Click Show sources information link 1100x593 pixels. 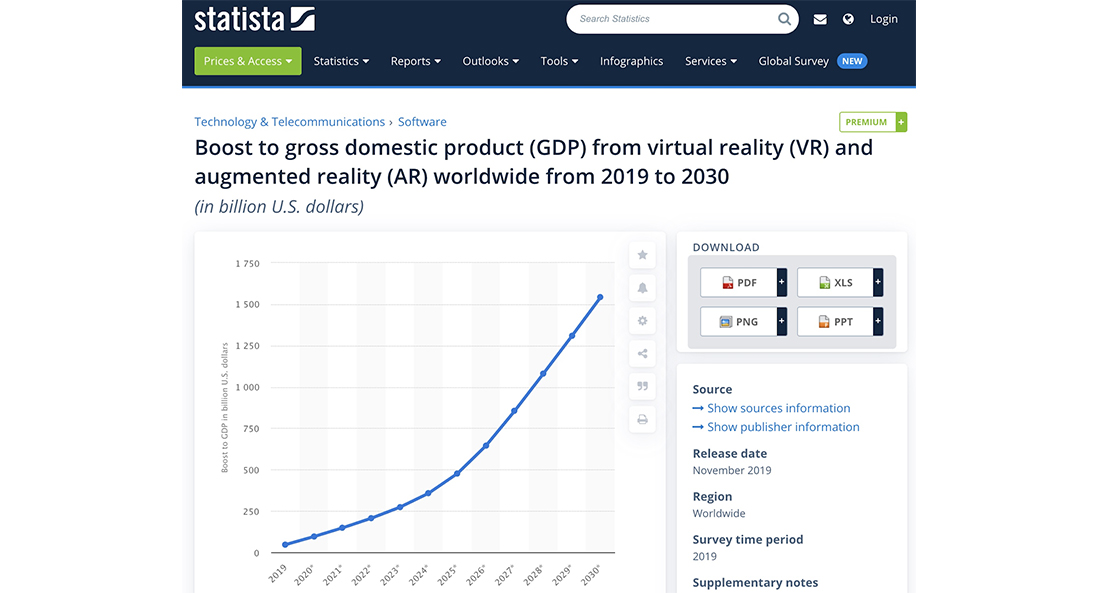point(778,408)
